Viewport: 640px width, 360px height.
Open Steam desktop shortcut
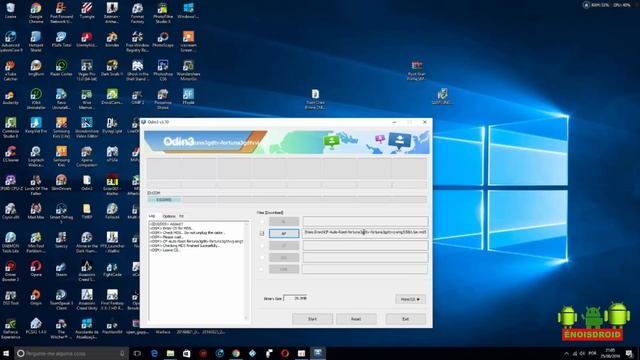61,269
